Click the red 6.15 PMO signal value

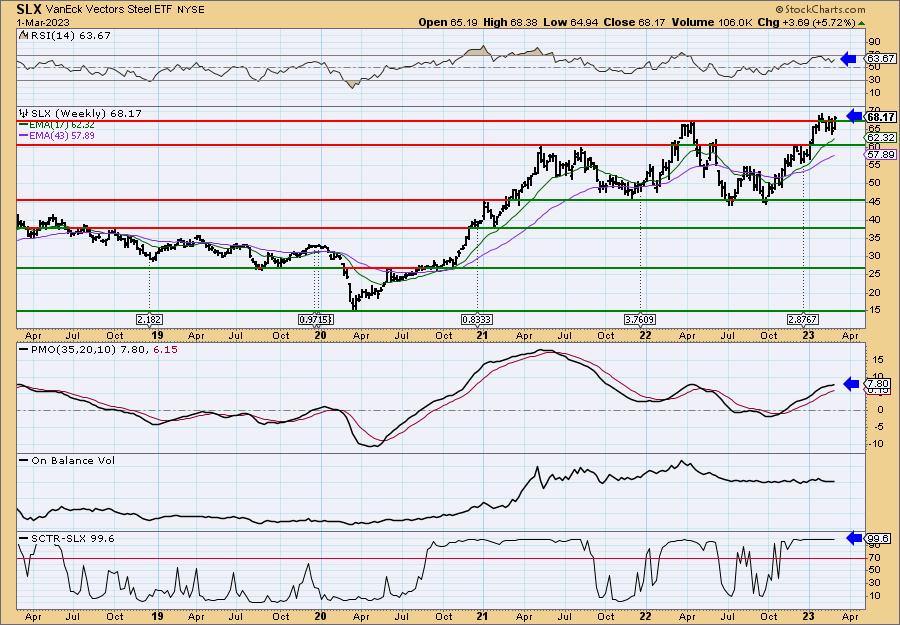click(x=166, y=349)
